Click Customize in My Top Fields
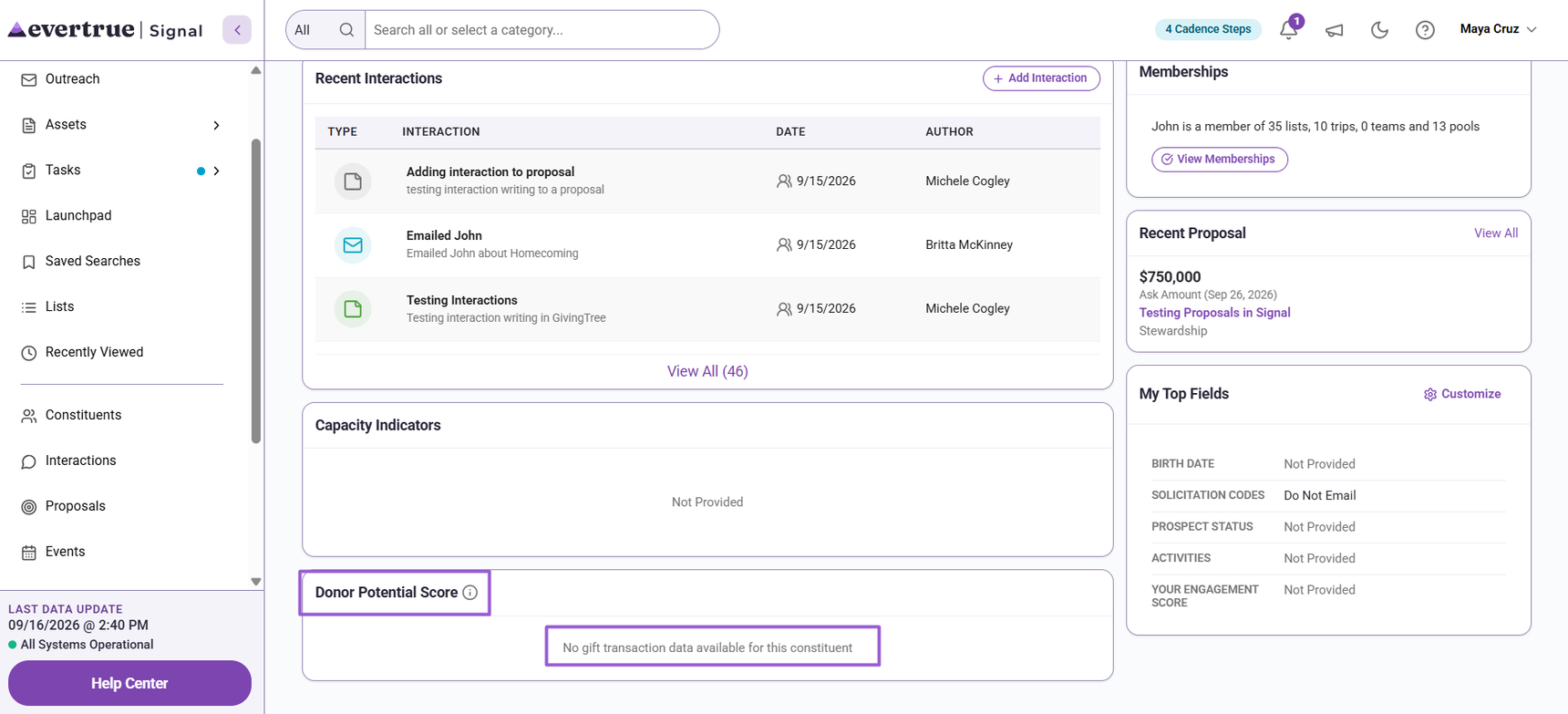 (1462, 394)
